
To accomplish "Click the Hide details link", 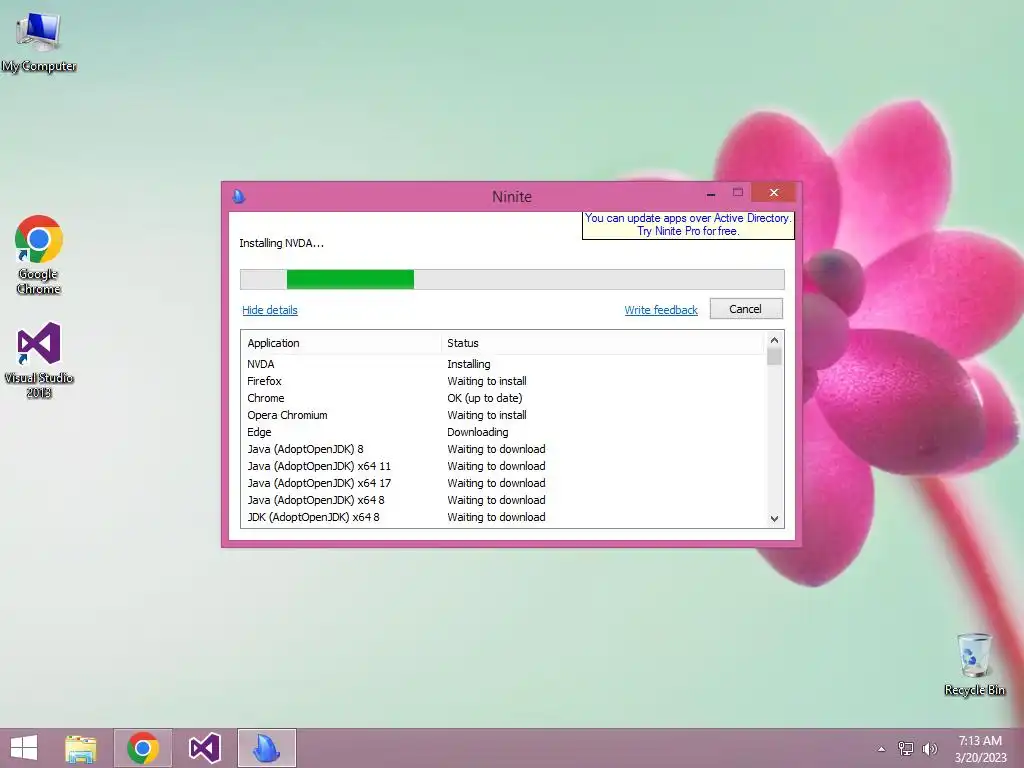I will 270,310.
